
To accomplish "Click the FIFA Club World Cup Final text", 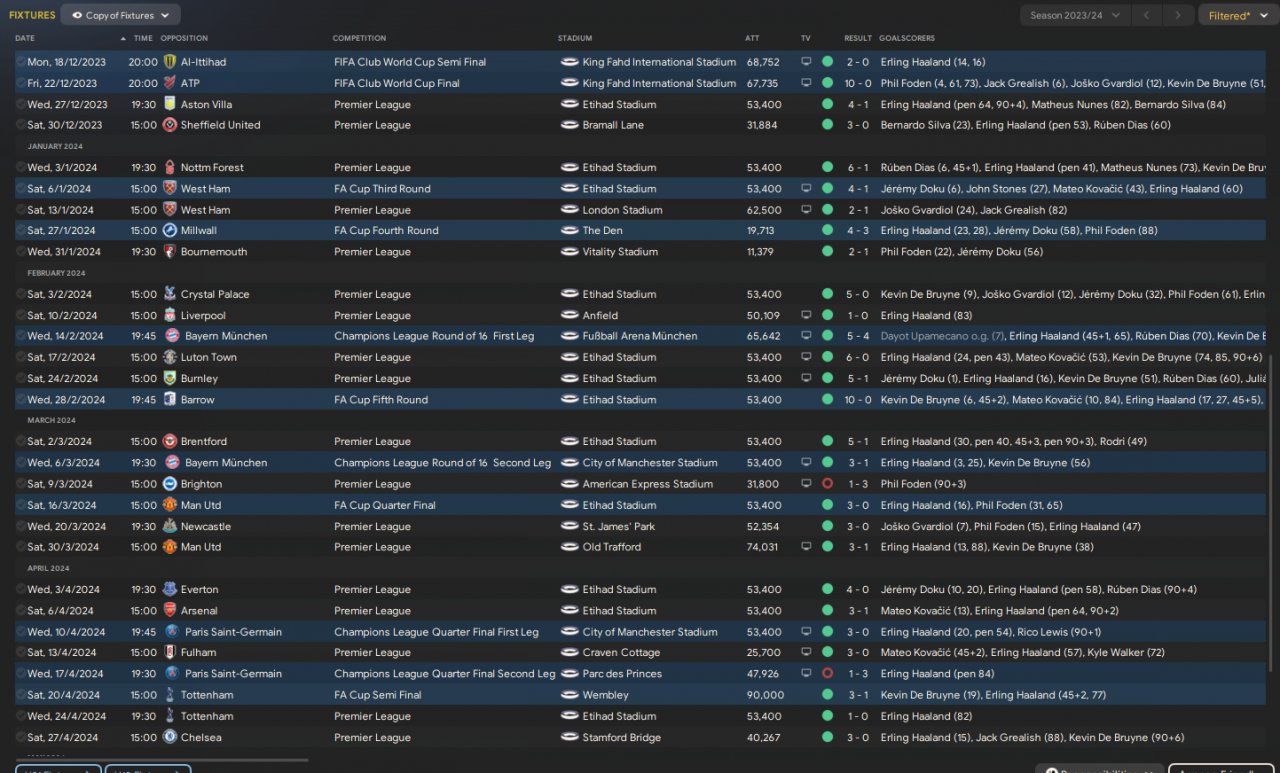I will pos(397,83).
